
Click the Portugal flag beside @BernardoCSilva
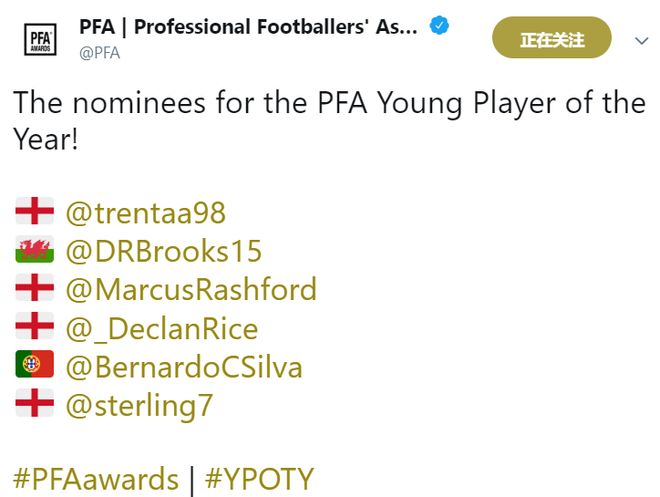point(35,364)
